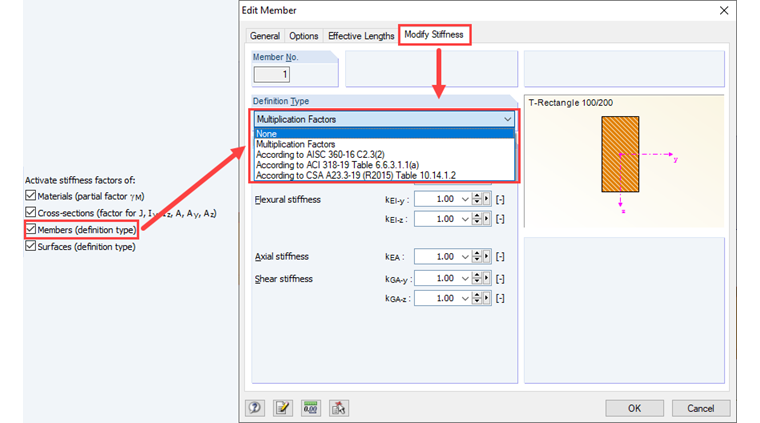
Task: Choose According to ACI 318-19 Table option
Action: click(x=384, y=165)
